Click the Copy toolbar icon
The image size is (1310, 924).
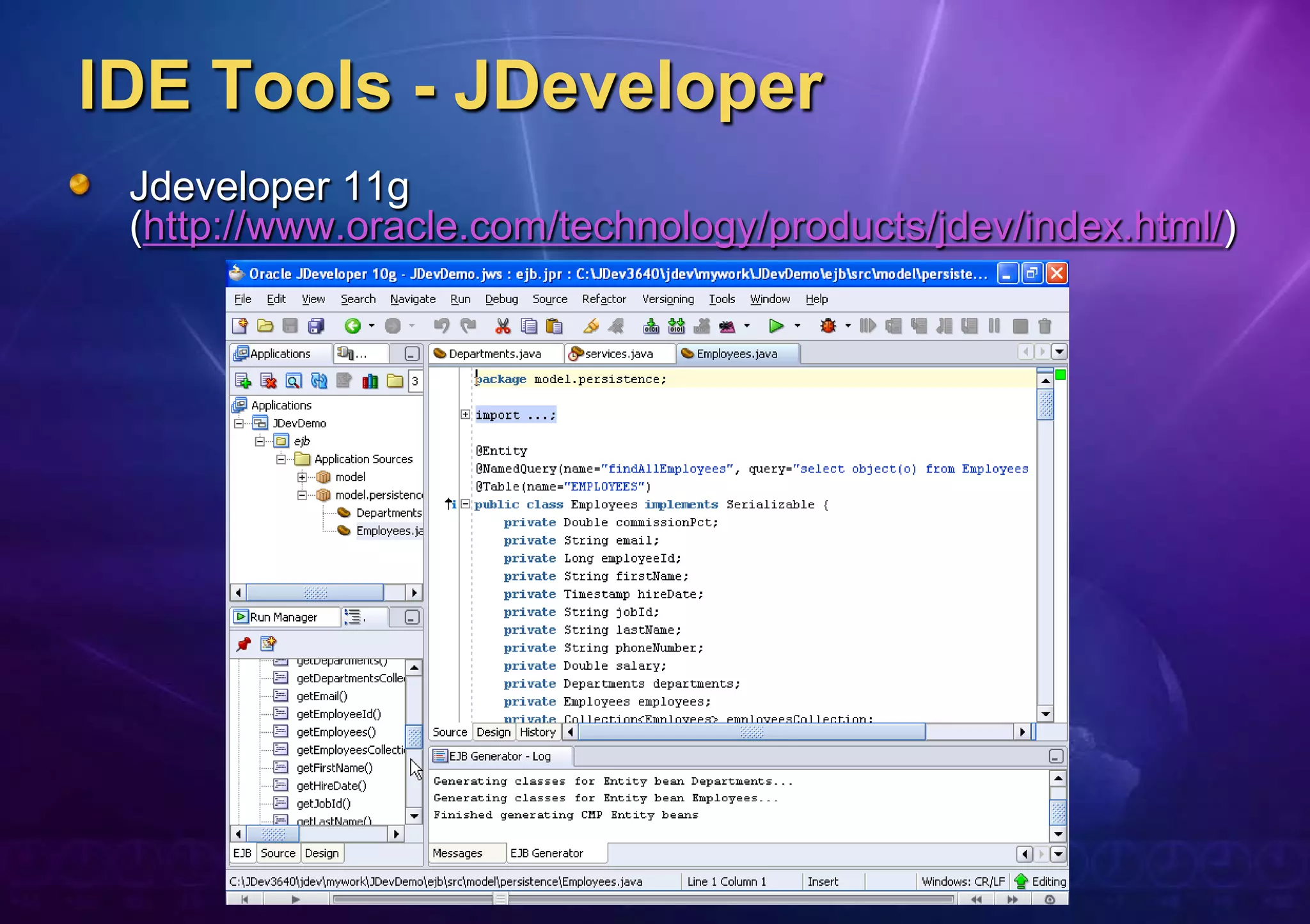pyautogui.click(x=529, y=326)
